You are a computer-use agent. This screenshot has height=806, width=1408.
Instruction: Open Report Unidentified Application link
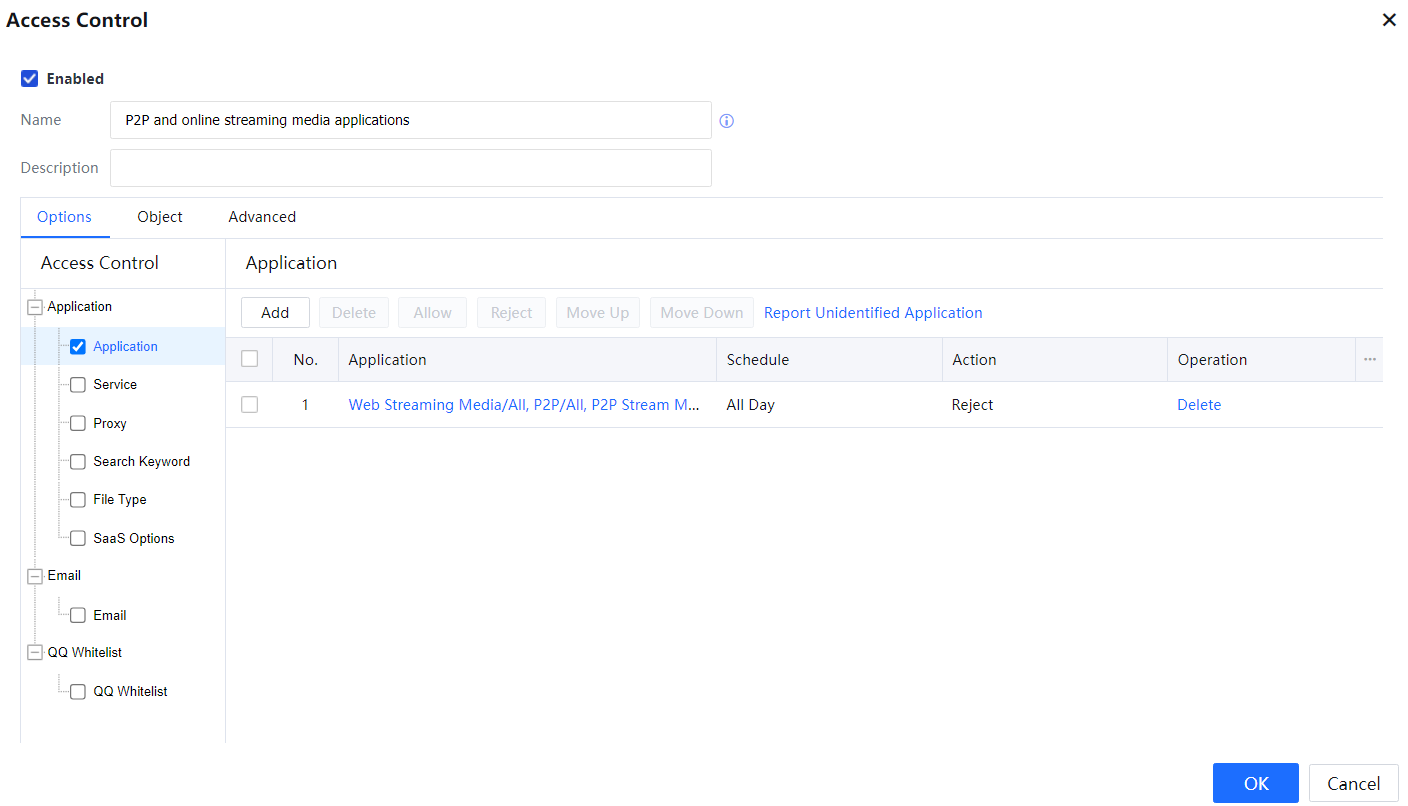(x=873, y=313)
